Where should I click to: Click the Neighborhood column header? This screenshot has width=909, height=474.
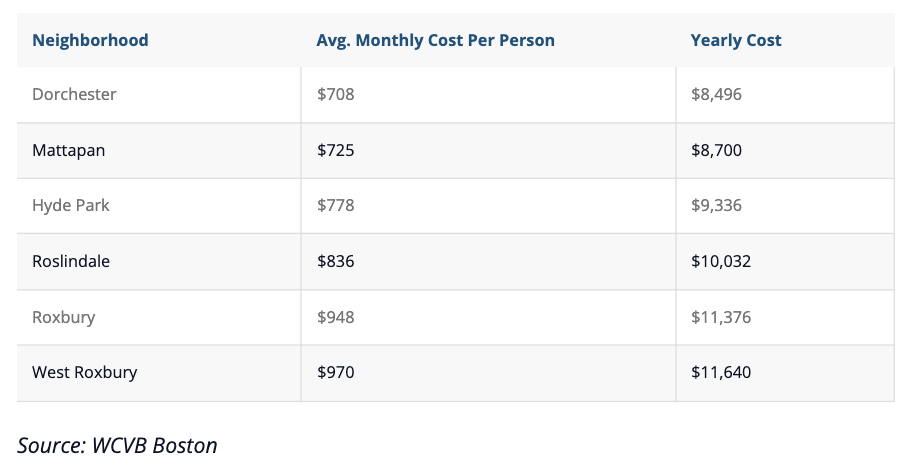coord(90,40)
